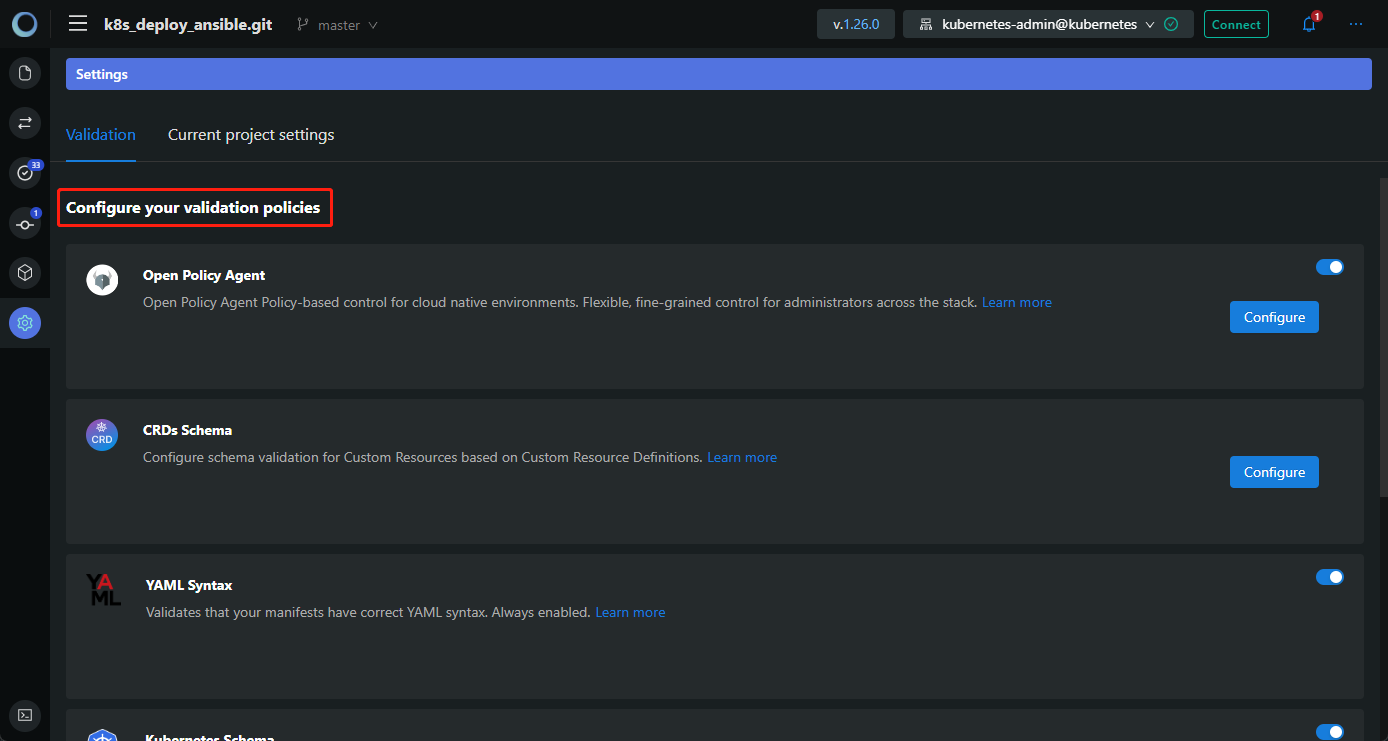Click the Settings header bar
The image size is (1388, 741).
[718, 74]
